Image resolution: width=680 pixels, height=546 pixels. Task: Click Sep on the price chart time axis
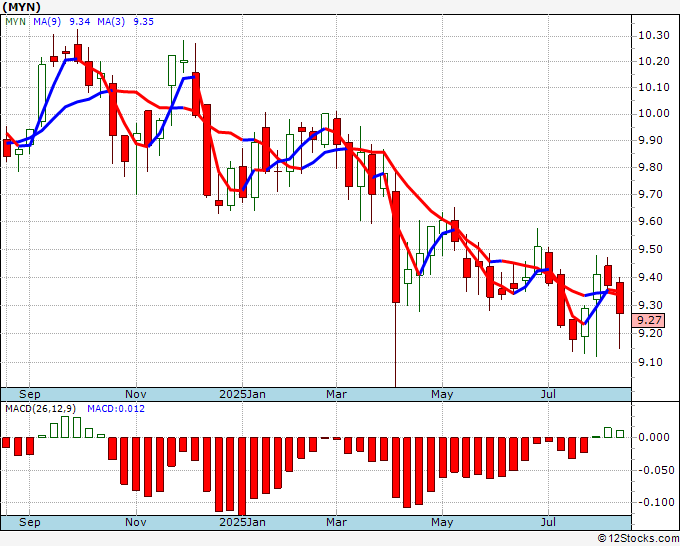[29, 394]
